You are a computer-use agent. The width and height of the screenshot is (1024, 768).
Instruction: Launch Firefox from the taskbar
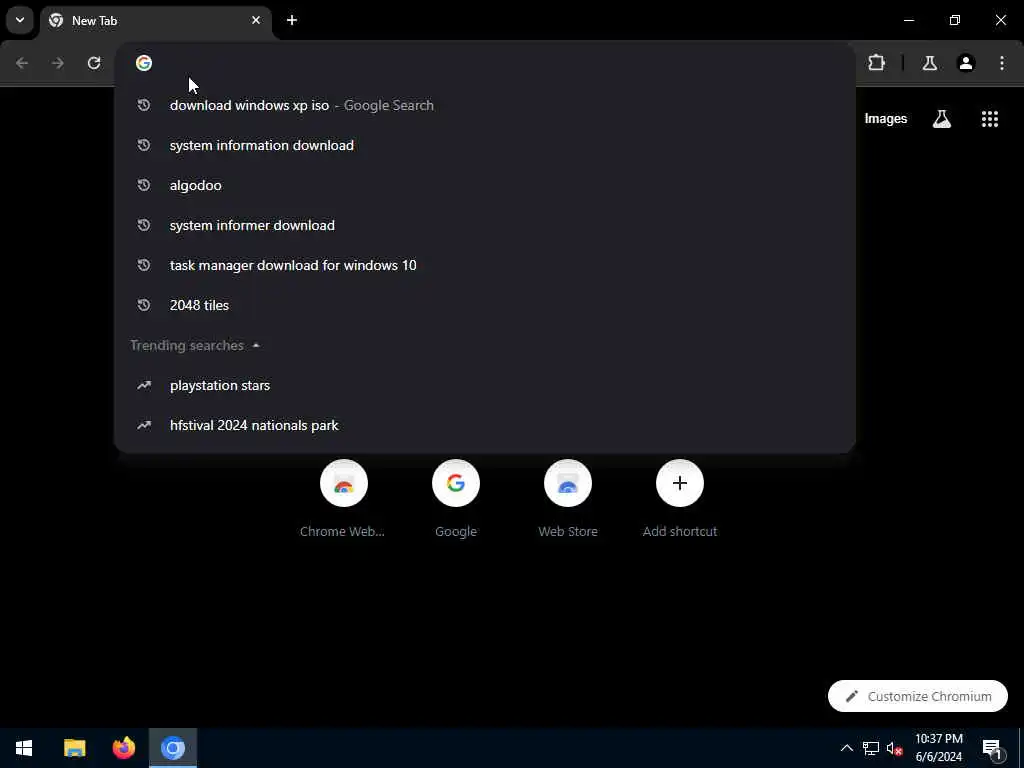(123, 748)
